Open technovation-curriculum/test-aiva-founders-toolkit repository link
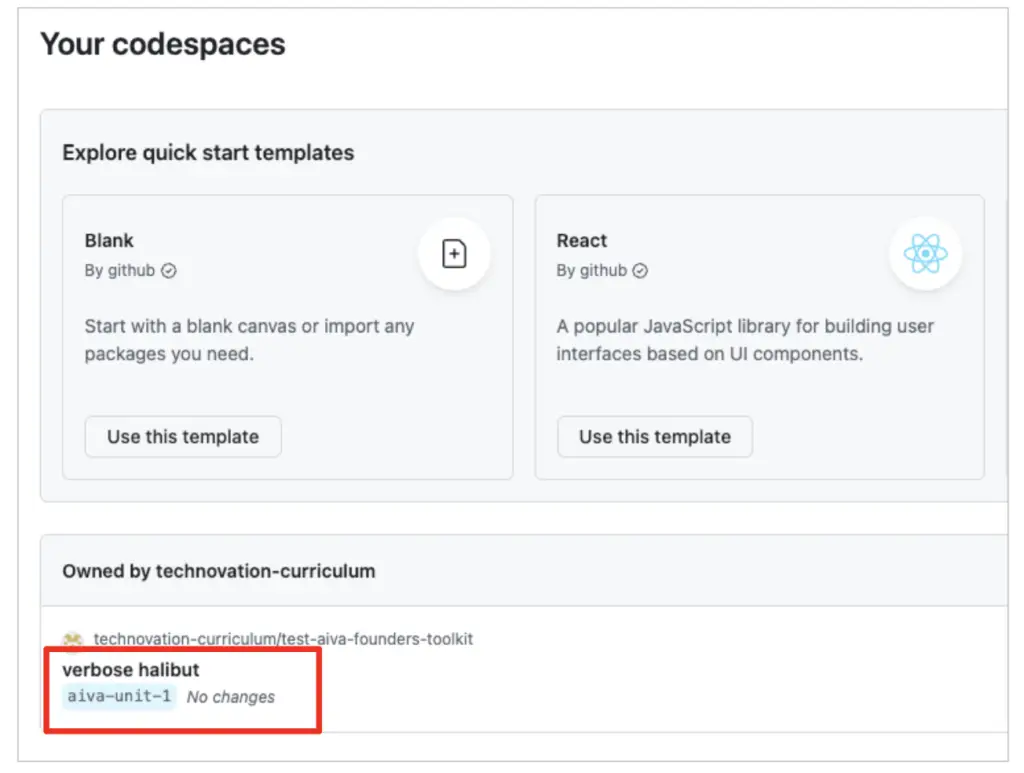Viewport: 1024px width, 773px height. [x=283, y=639]
